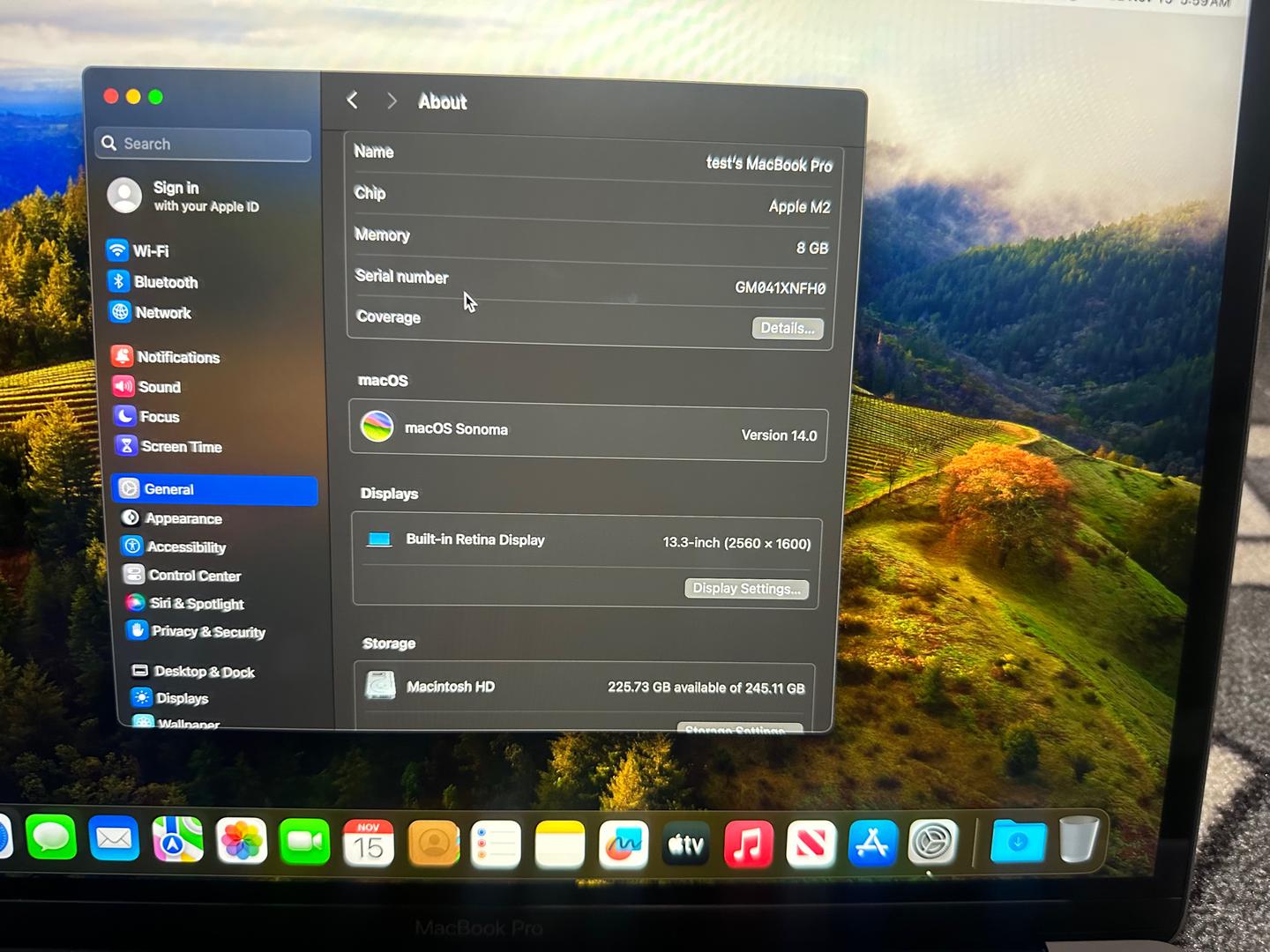
Task: Open Music from the Dock
Action: (x=748, y=844)
